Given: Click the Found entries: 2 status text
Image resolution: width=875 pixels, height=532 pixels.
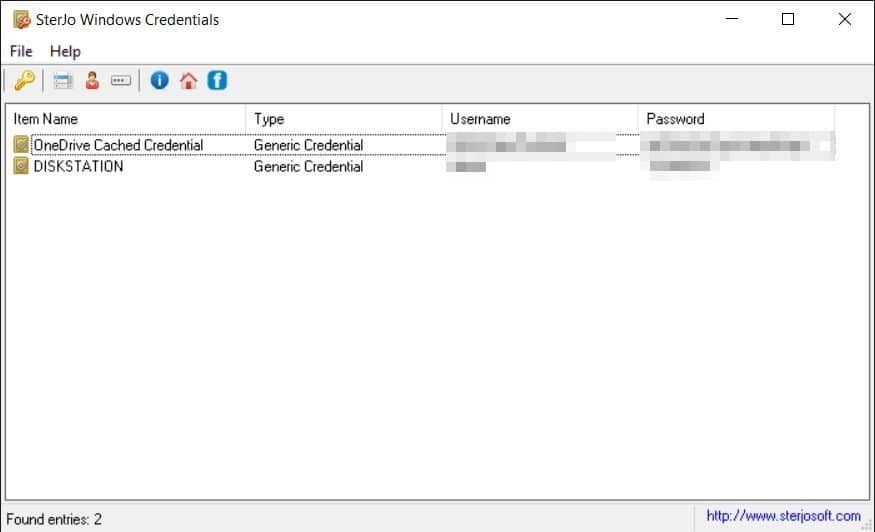Looking at the screenshot, I should [54, 520].
